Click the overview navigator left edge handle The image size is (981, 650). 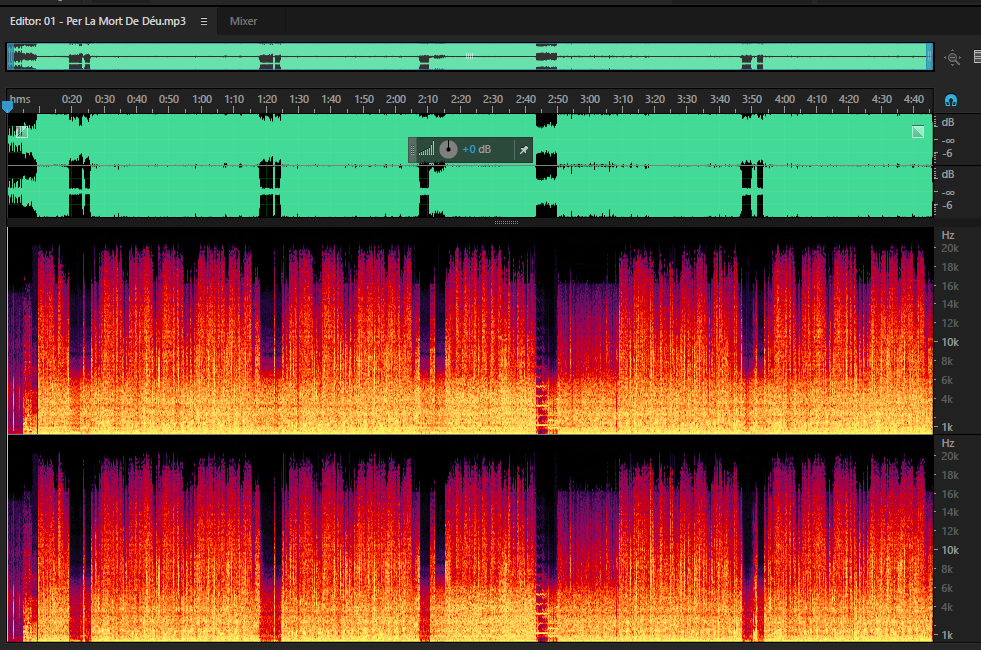pyautogui.click(x=10, y=57)
